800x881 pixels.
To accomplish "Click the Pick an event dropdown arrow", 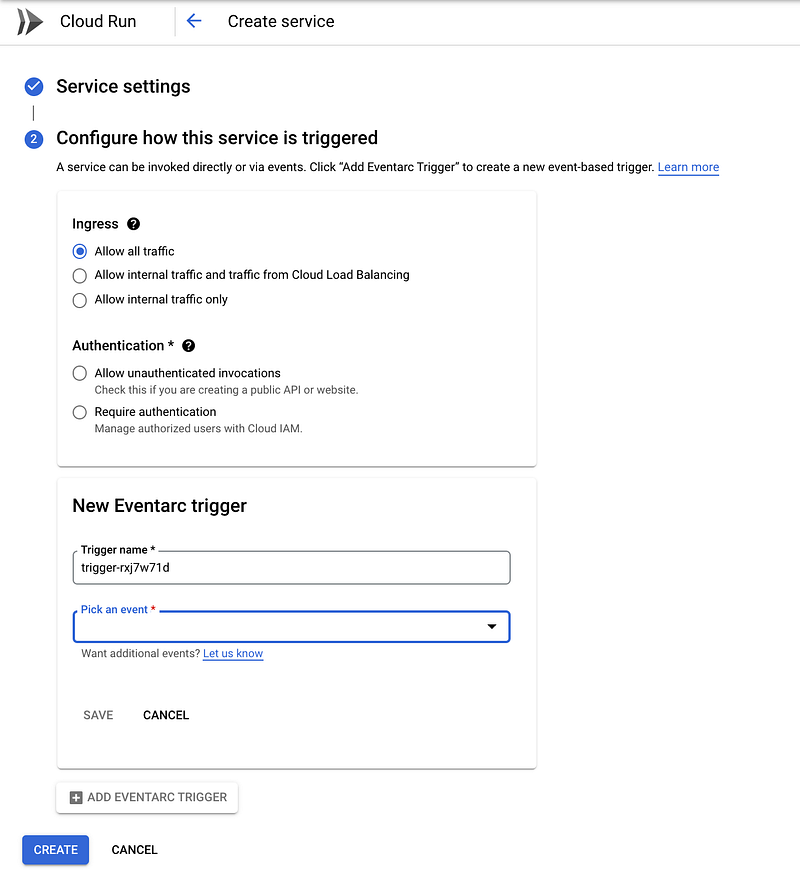I will coord(492,626).
